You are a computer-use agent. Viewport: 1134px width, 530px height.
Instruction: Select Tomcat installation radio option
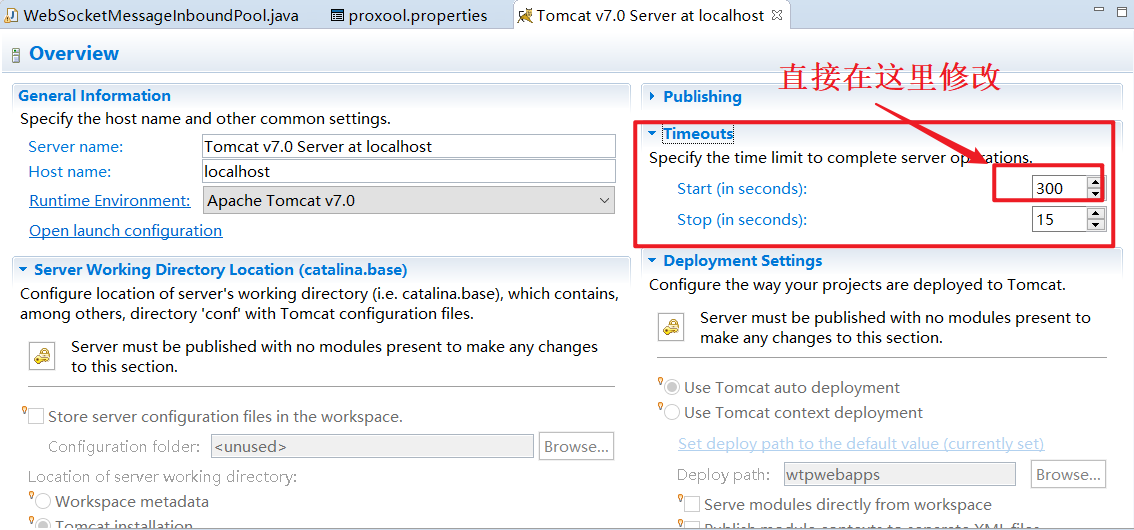click(44, 526)
